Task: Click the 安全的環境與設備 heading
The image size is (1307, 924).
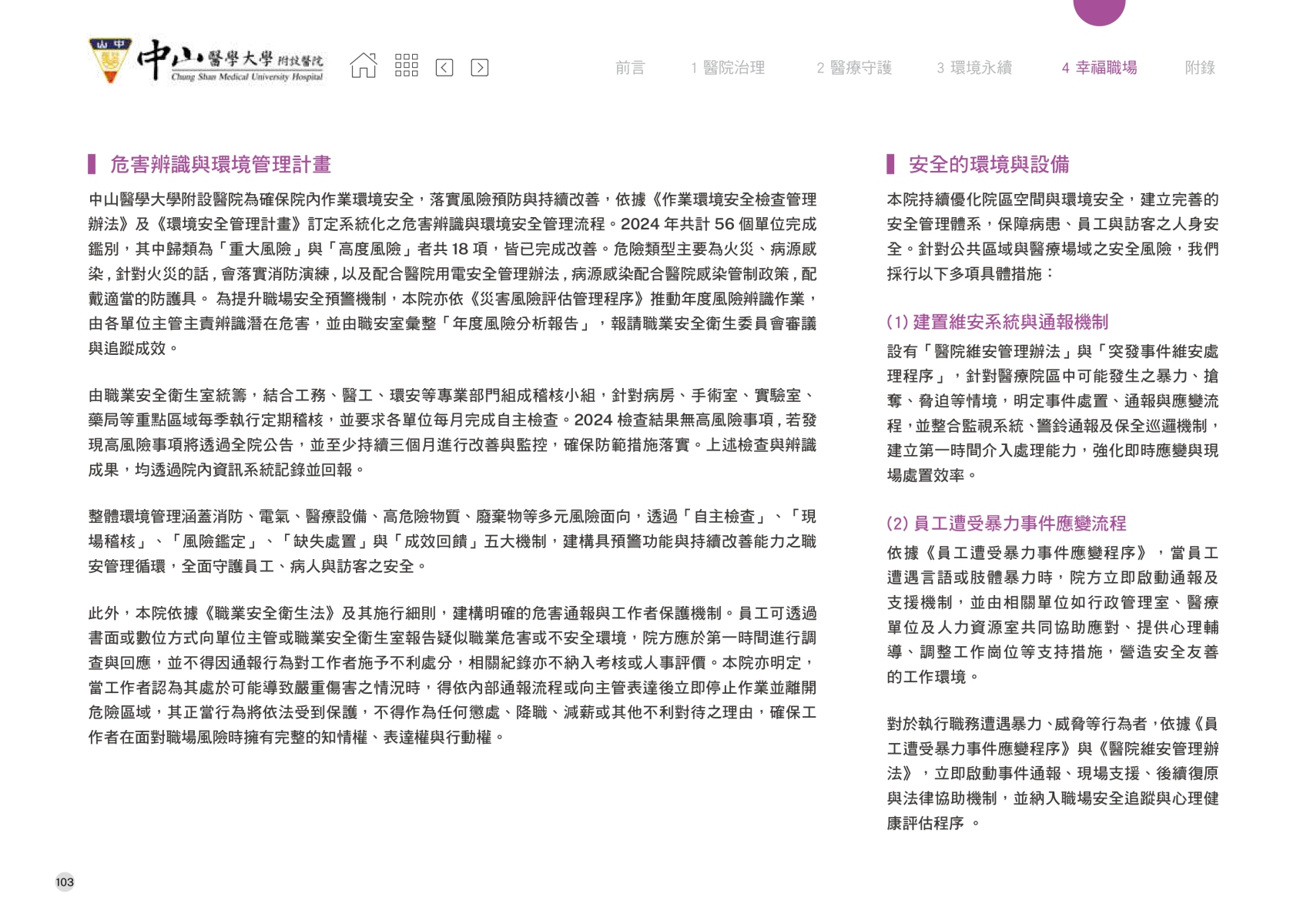Action: [988, 164]
